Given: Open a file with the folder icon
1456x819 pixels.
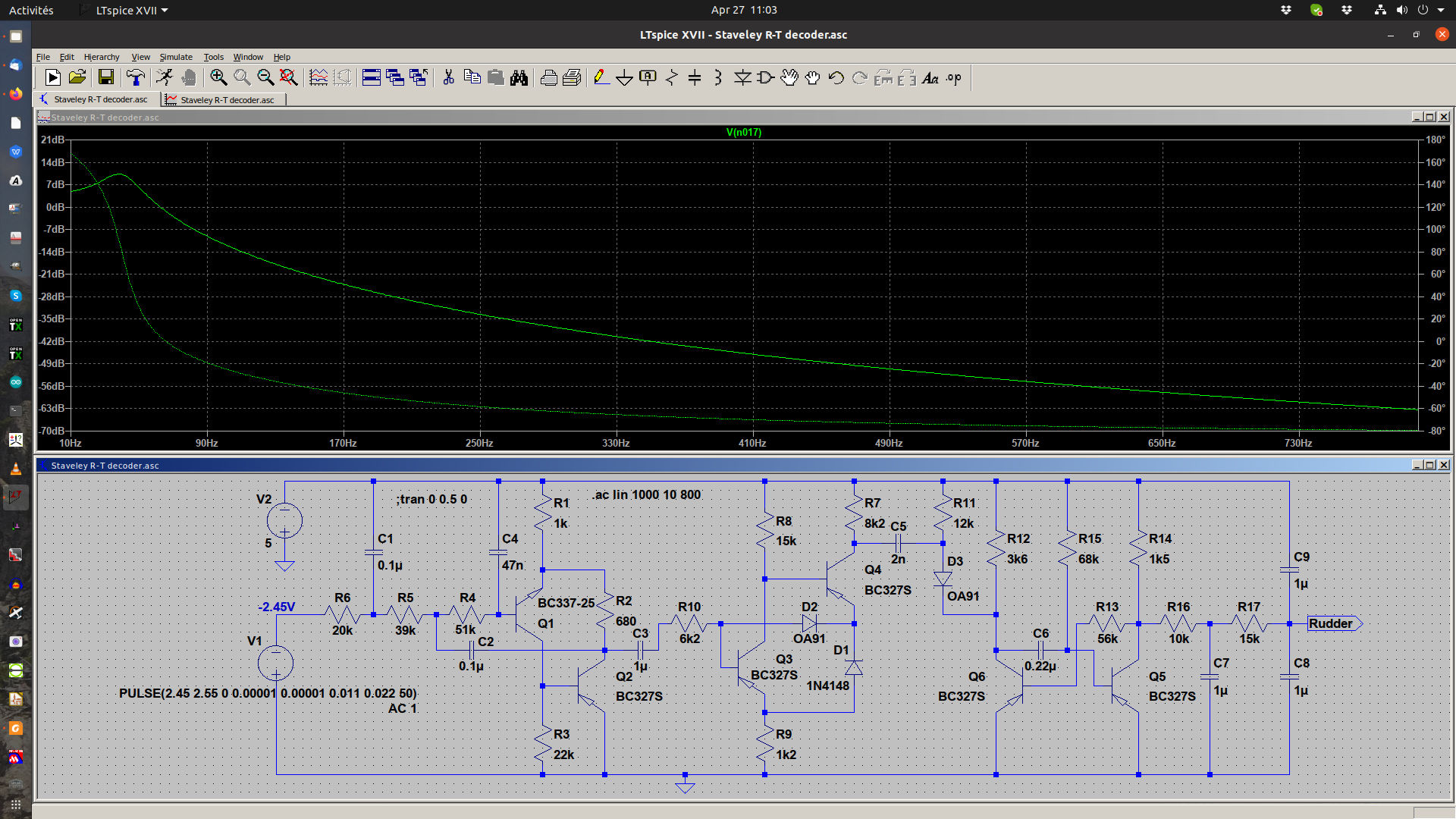Looking at the screenshot, I should [77, 77].
